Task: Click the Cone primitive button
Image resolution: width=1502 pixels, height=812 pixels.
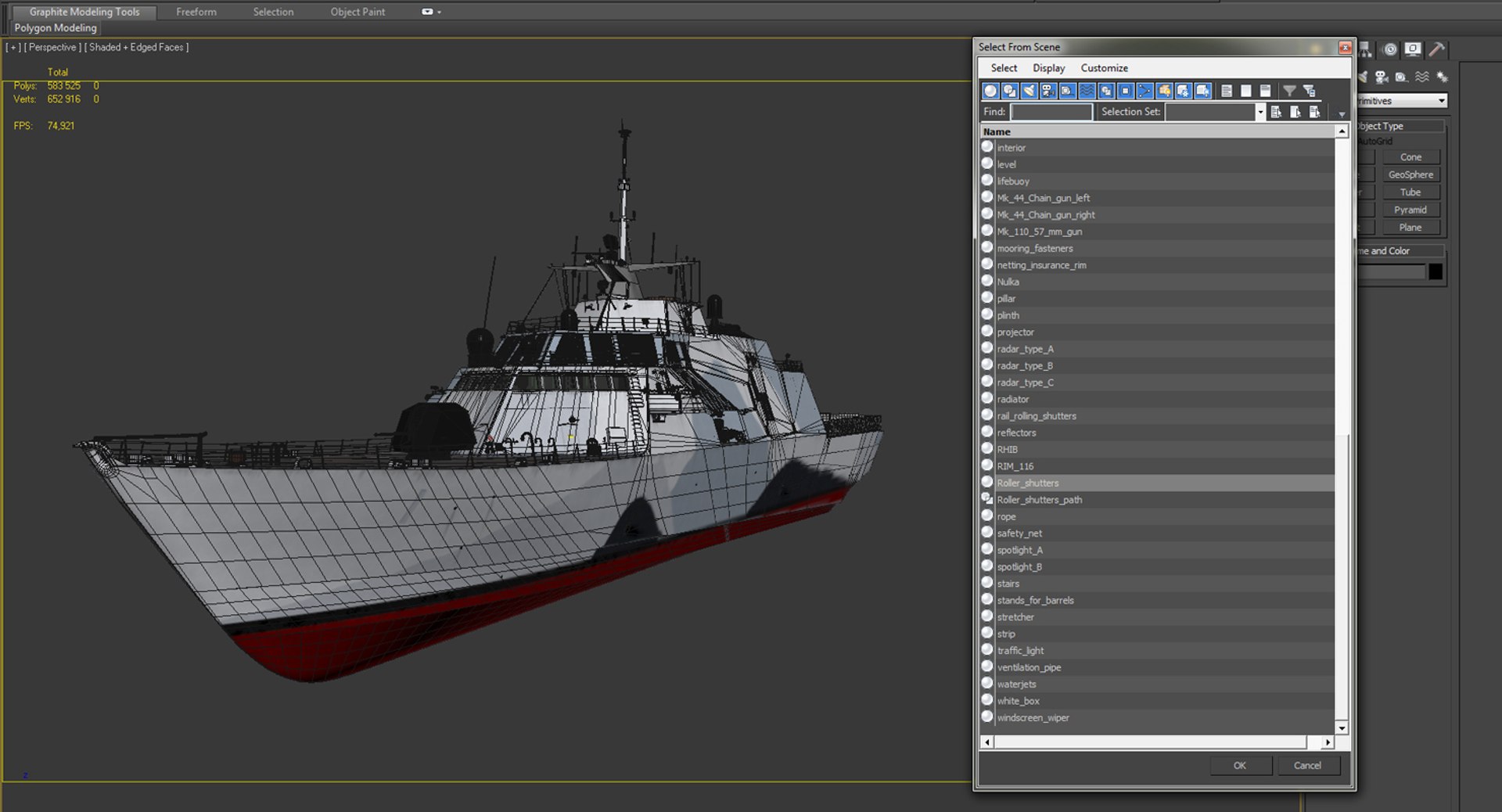Action: tap(1410, 157)
